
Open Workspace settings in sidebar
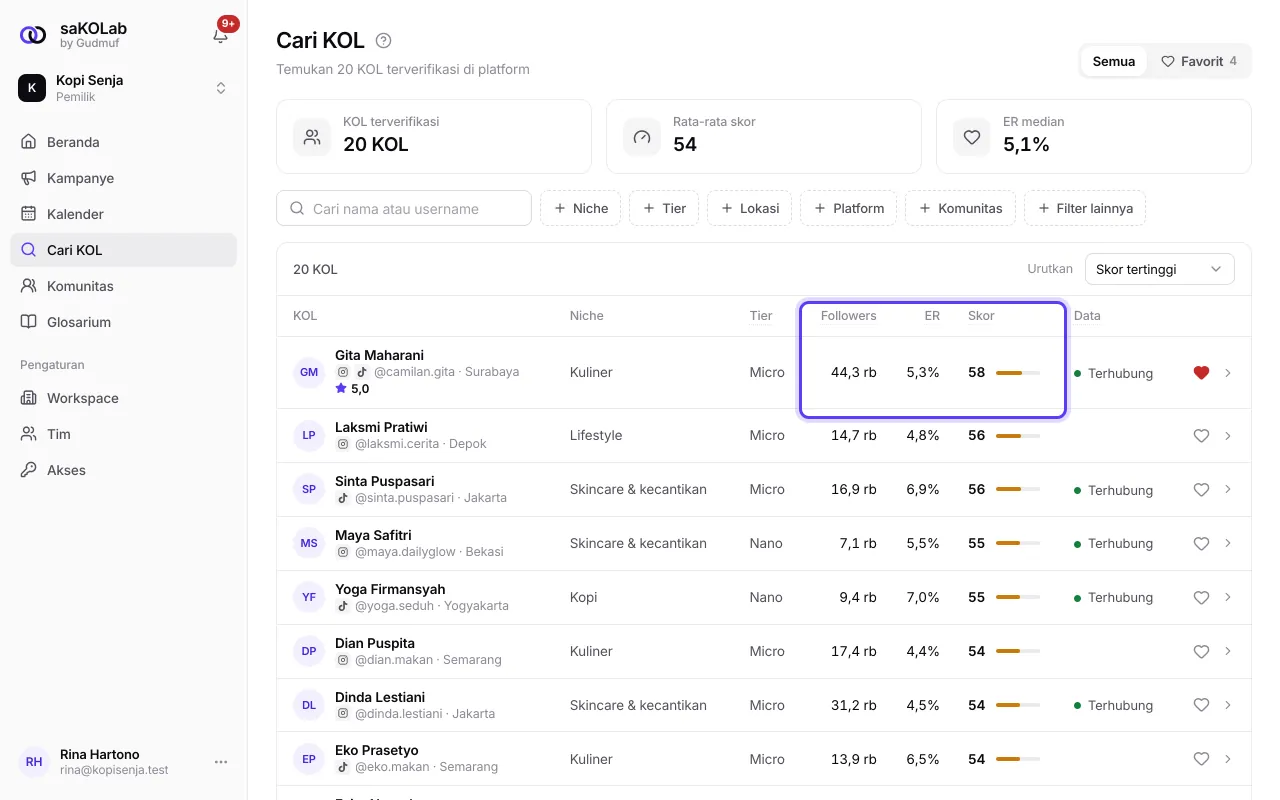(123, 398)
